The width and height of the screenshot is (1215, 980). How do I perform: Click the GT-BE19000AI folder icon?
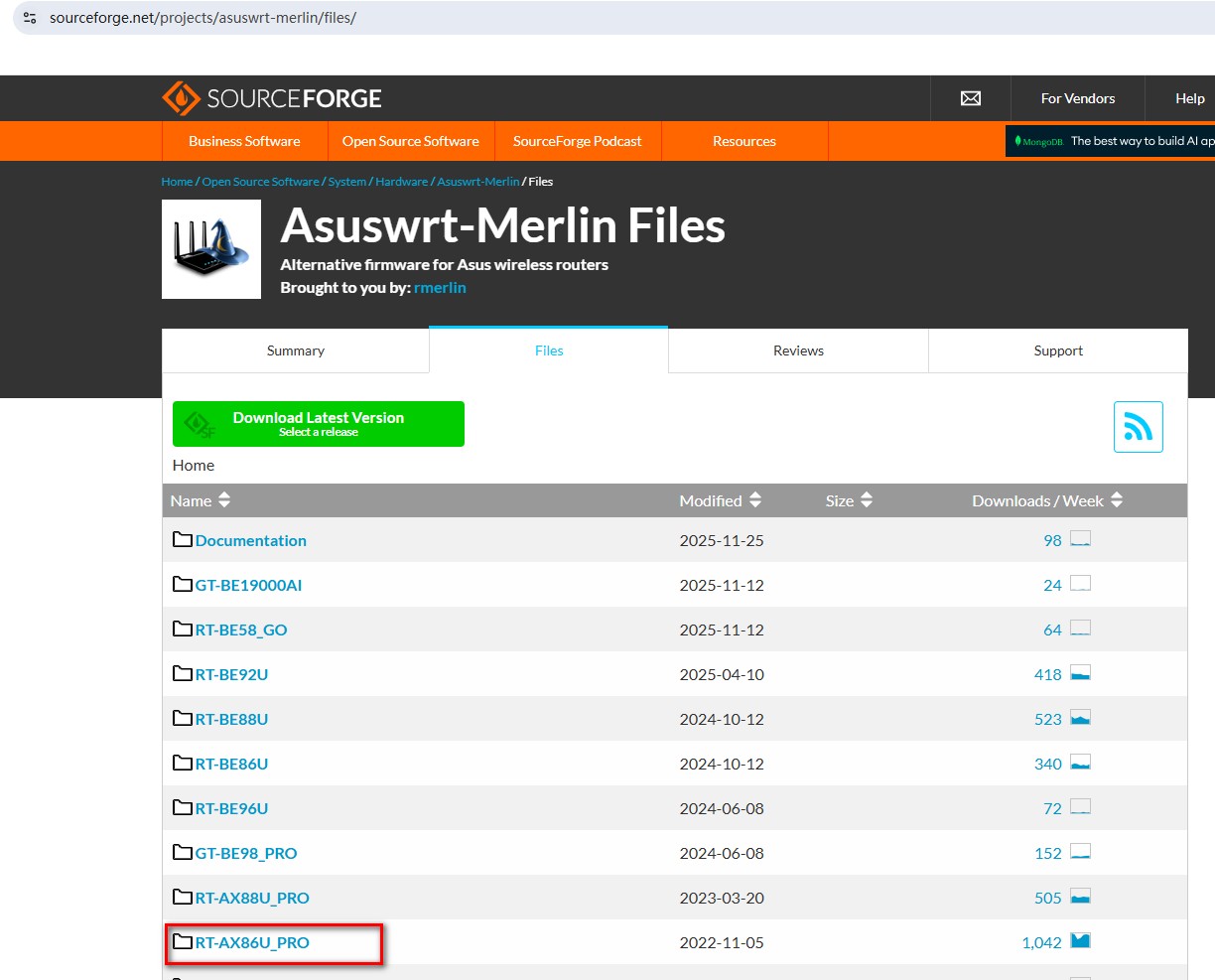coord(183,584)
